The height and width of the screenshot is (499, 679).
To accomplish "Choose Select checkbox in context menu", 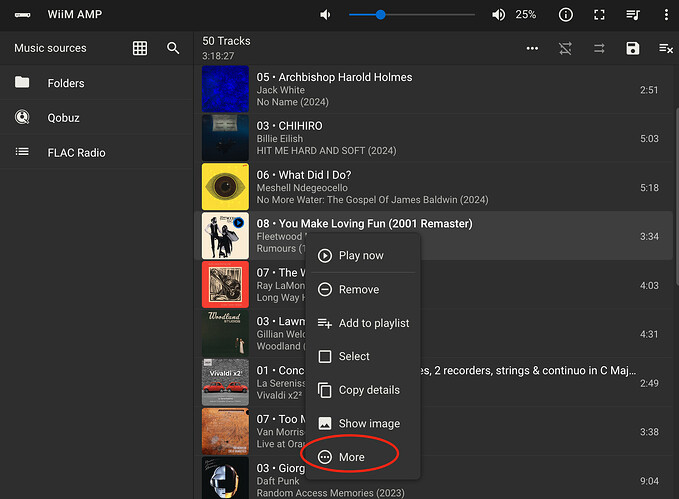I will pos(353,356).
